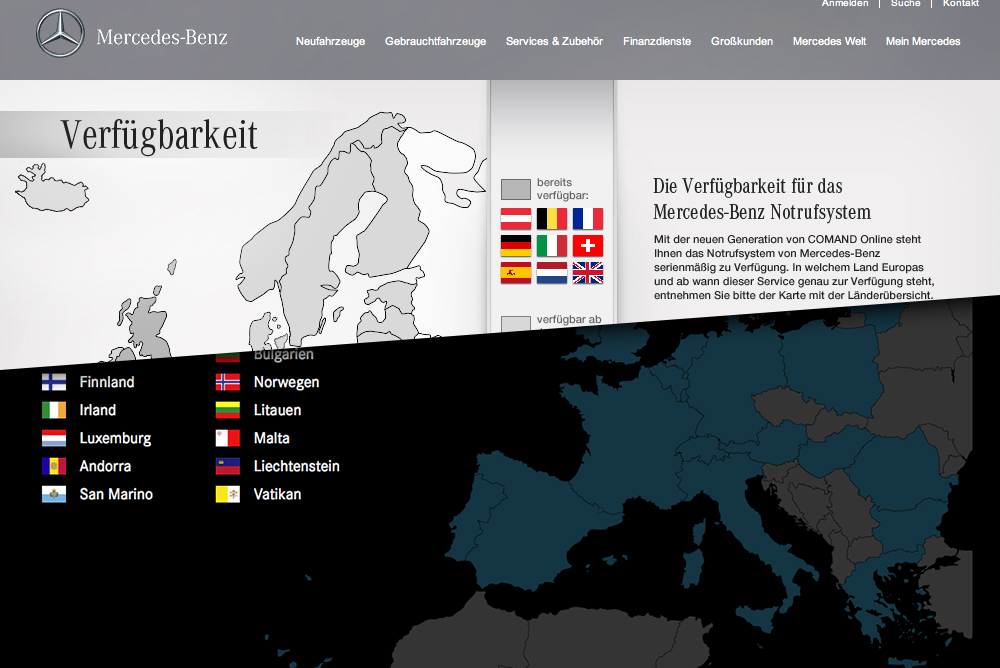Open the Services & Zubehör menu
Viewport: 1000px width, 668px height.
point(554,42)
